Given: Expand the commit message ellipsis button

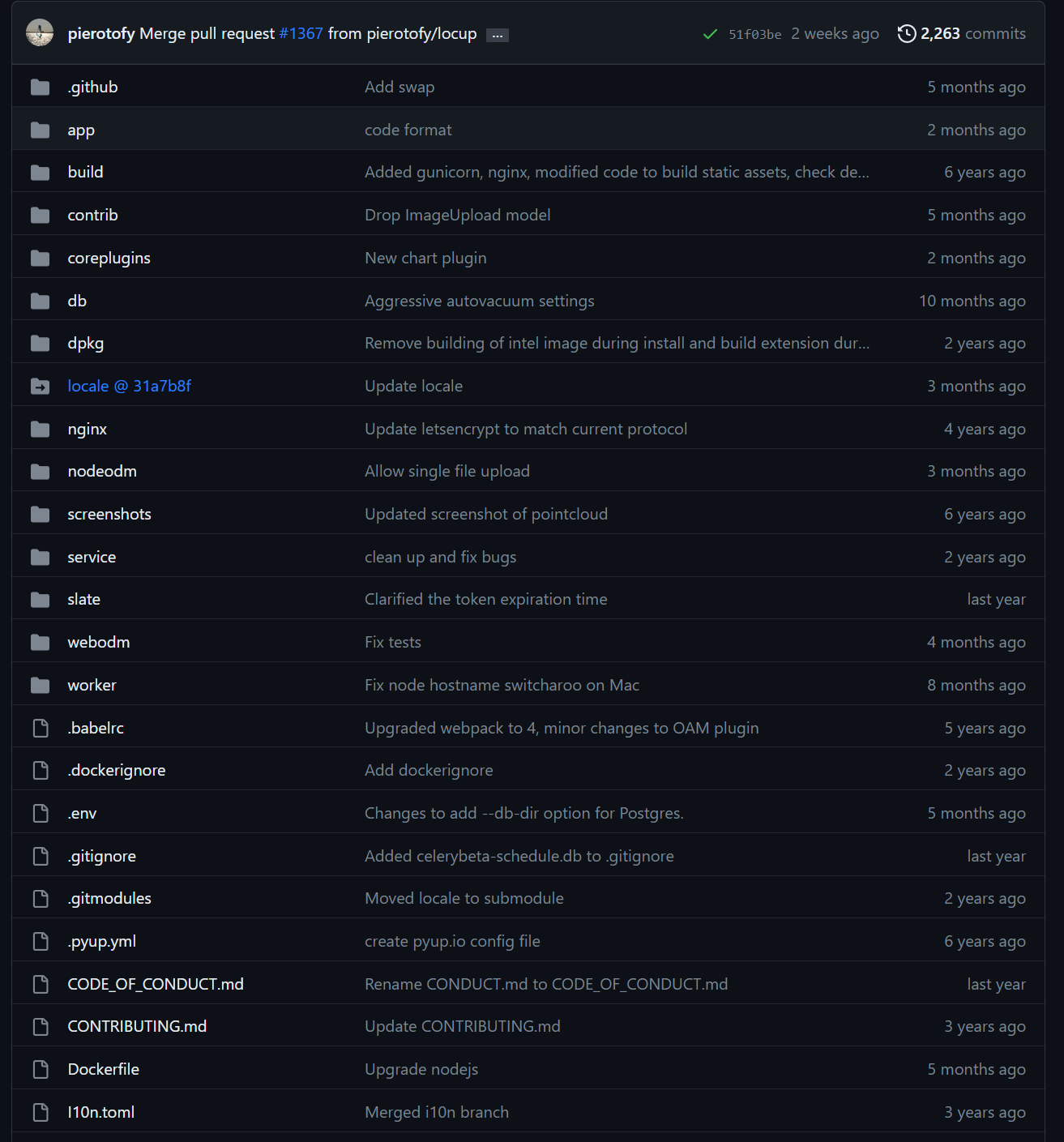Looking at the screenshot, I should tap(497, 35).
